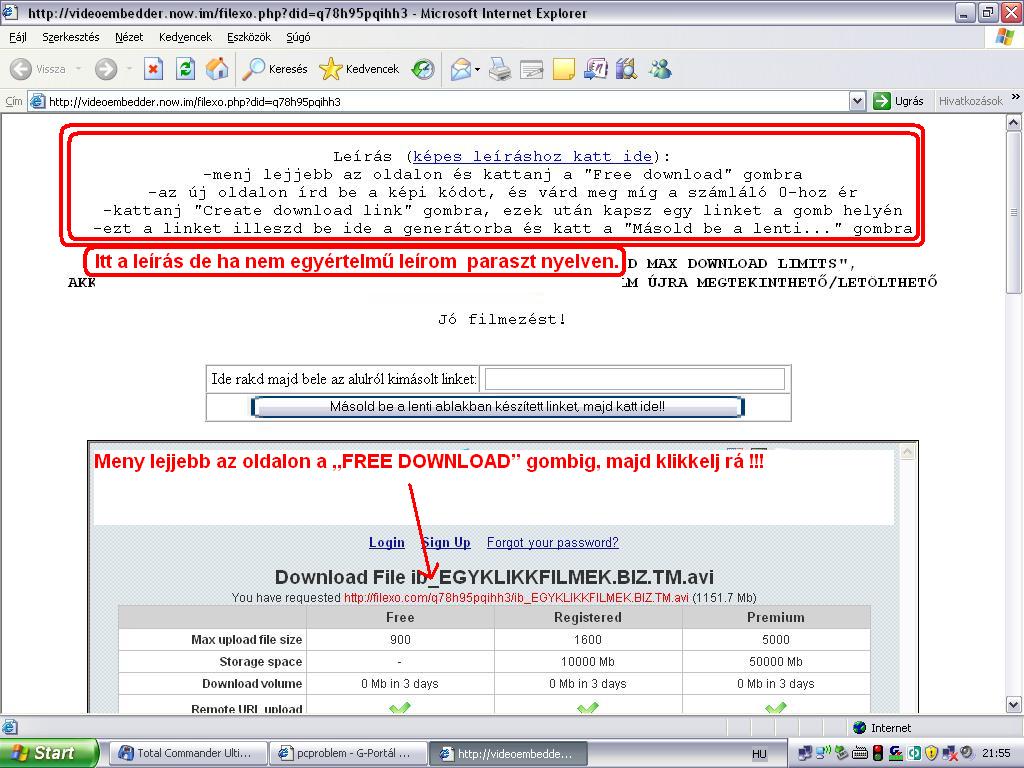The width and height of the screenshot is (1024, 768).
Task: Click the IE icon in title bar
Action: point(10,12)
